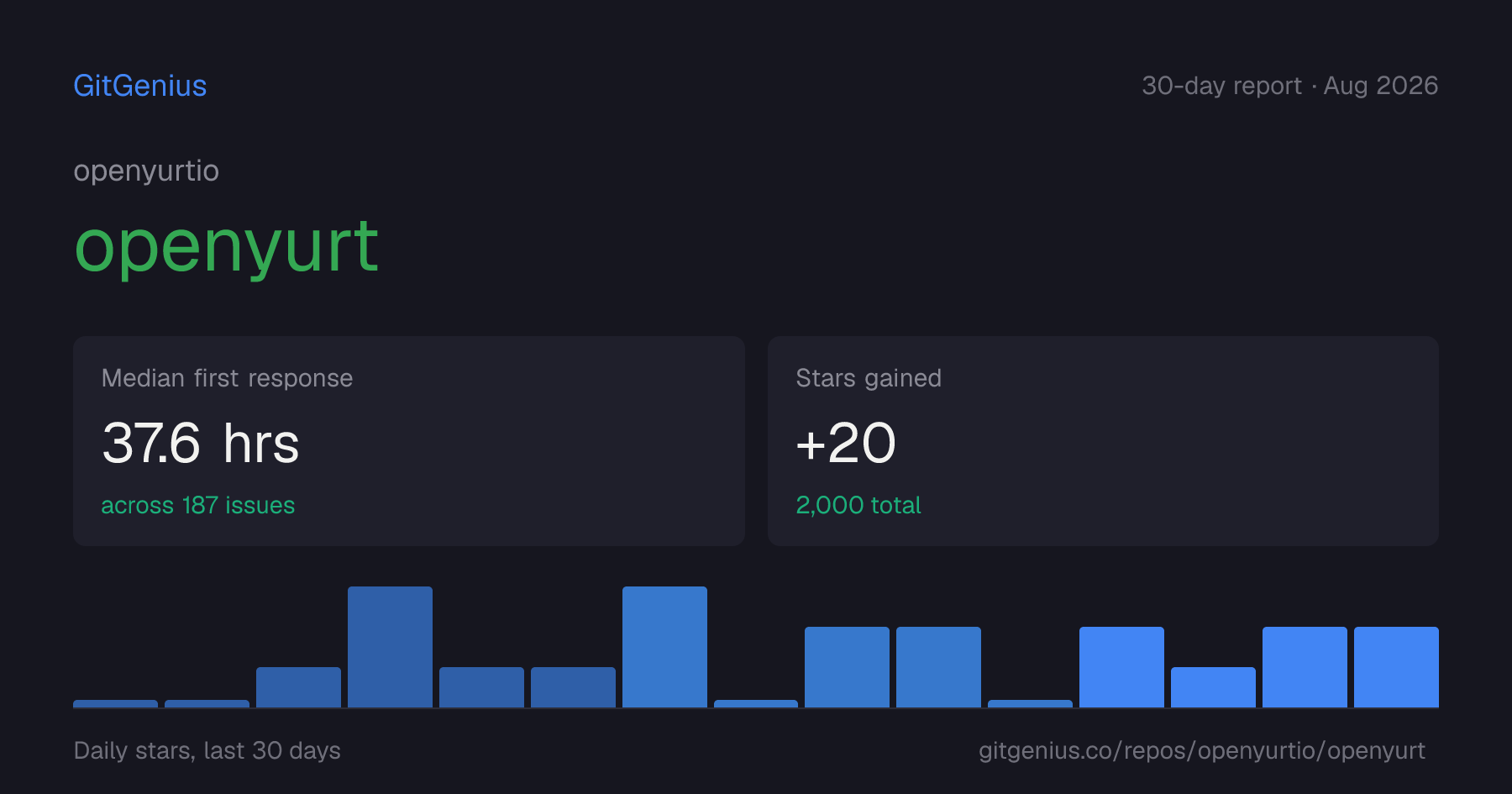Click the last bar of the chart
The width and height of the screenshot is (1512, 794).
pyautogui.click(x=1396, y=667)
